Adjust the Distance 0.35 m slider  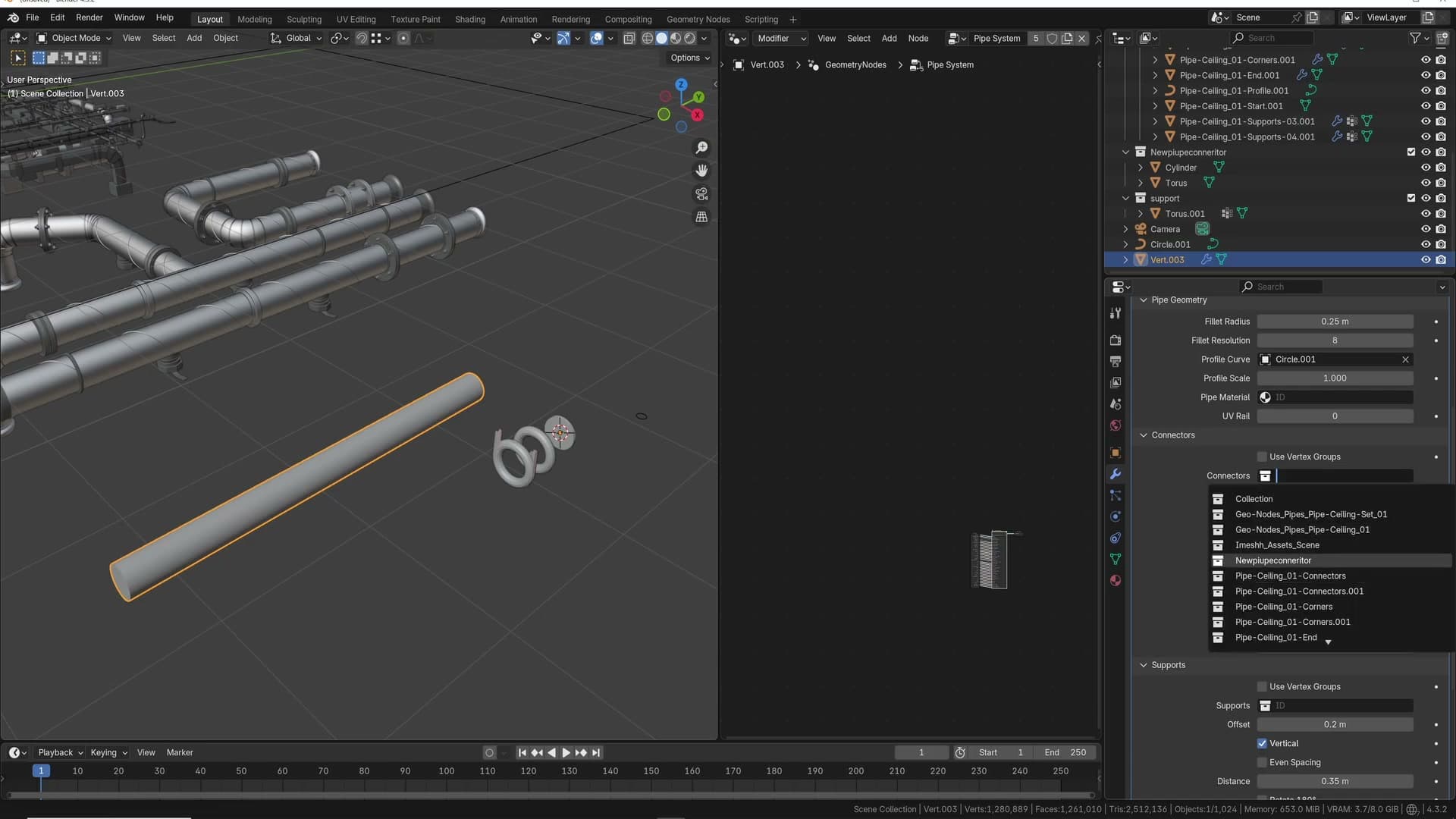pyautogui.click(x=1335, y=781)
